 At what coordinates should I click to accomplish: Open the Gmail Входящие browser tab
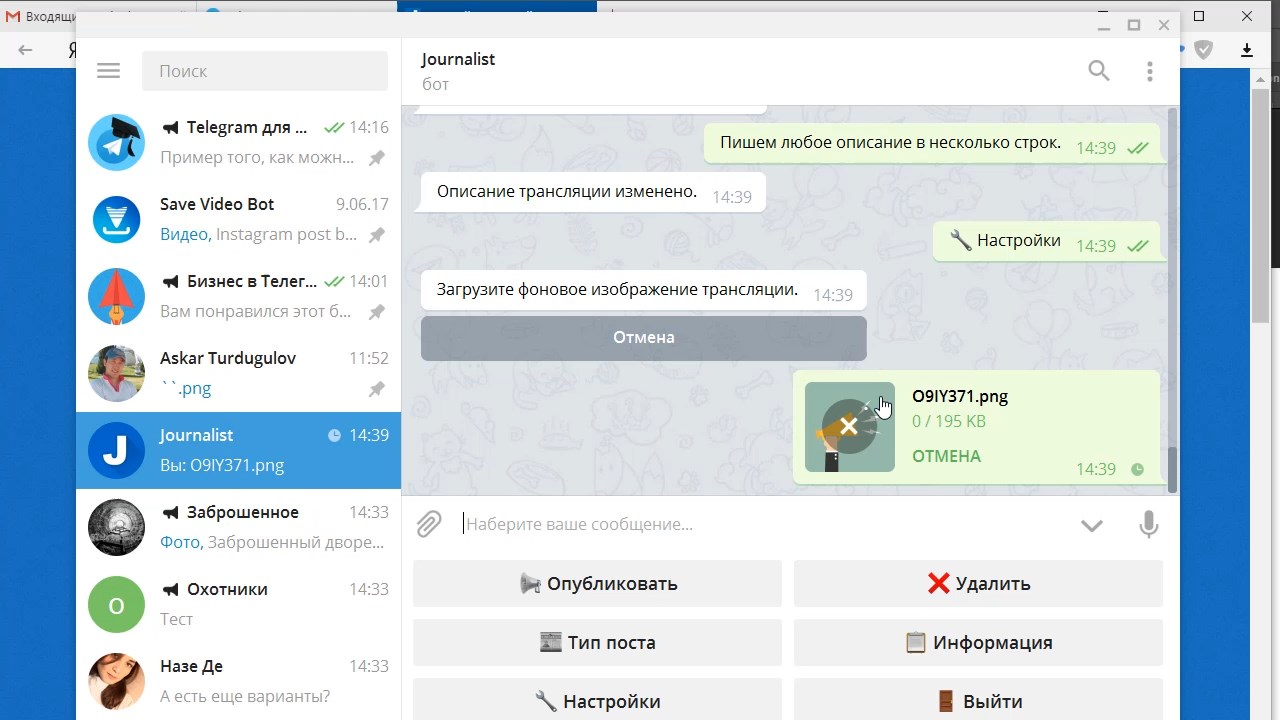click(40, 16)
